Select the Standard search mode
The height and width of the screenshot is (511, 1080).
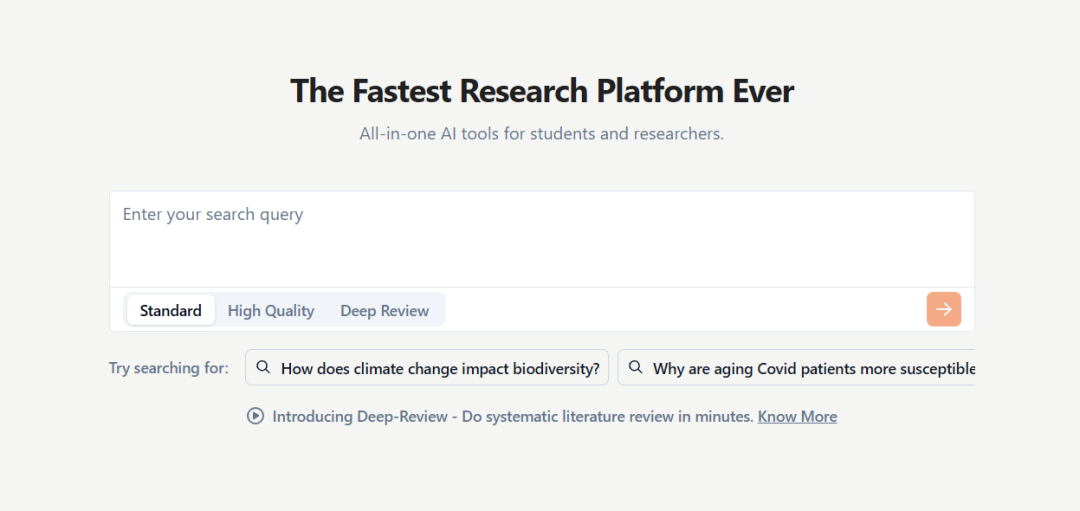point(171,310)
